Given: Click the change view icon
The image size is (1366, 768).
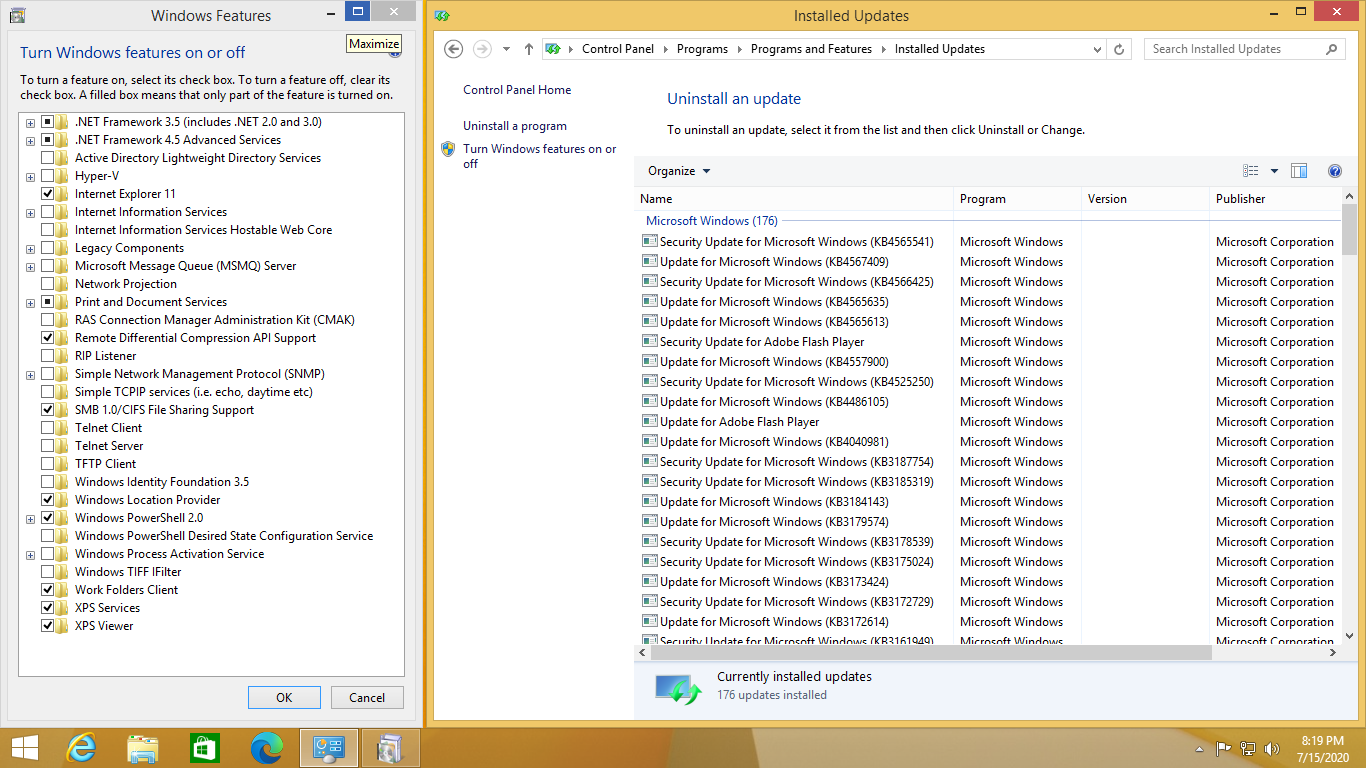Looking at the screenshot, I should point(1250,171).
